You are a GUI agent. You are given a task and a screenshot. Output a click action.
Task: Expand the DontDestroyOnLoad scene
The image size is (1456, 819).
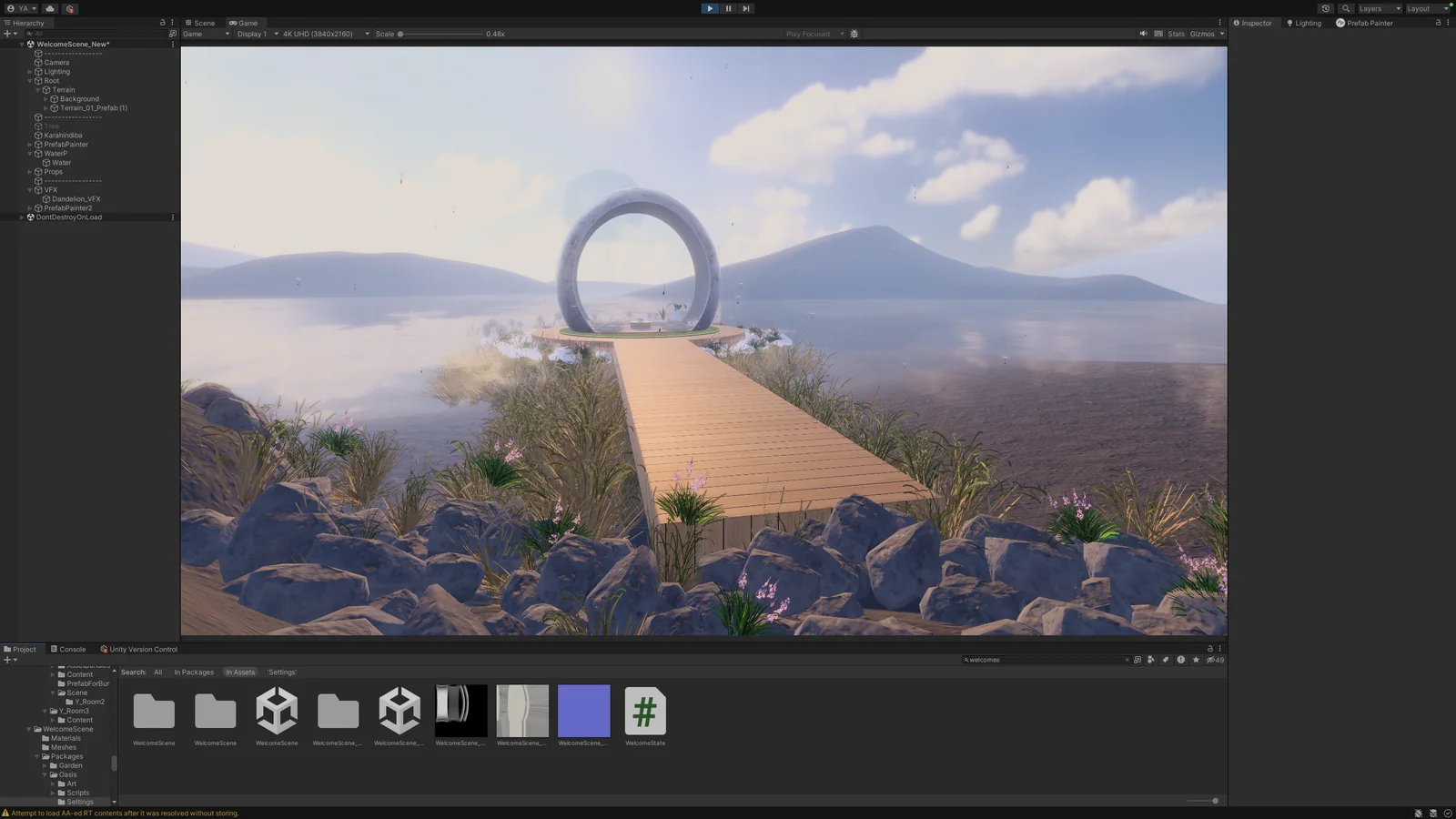[x=22, y=217]
